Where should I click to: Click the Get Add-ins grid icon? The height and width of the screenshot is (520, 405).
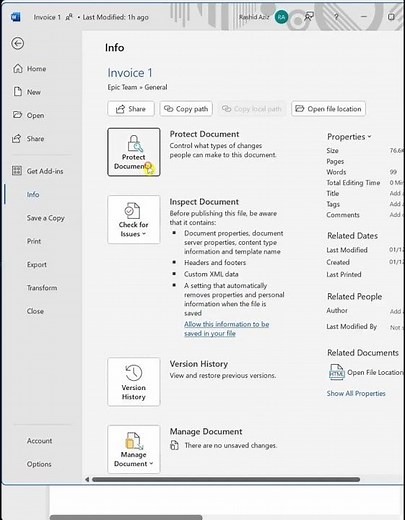coord(17,171)
